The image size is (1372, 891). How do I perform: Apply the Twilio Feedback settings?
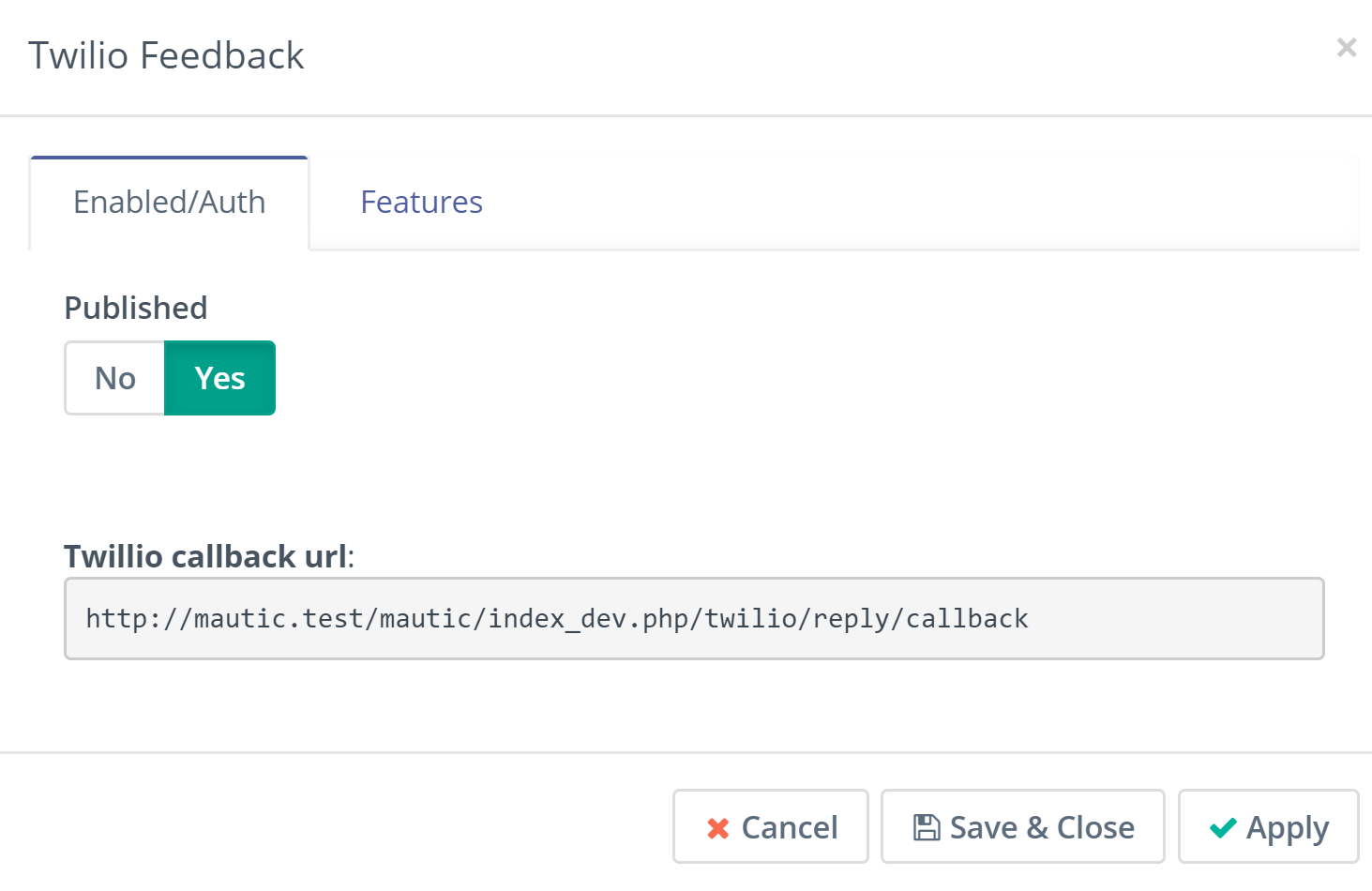tap(1268, 826)
